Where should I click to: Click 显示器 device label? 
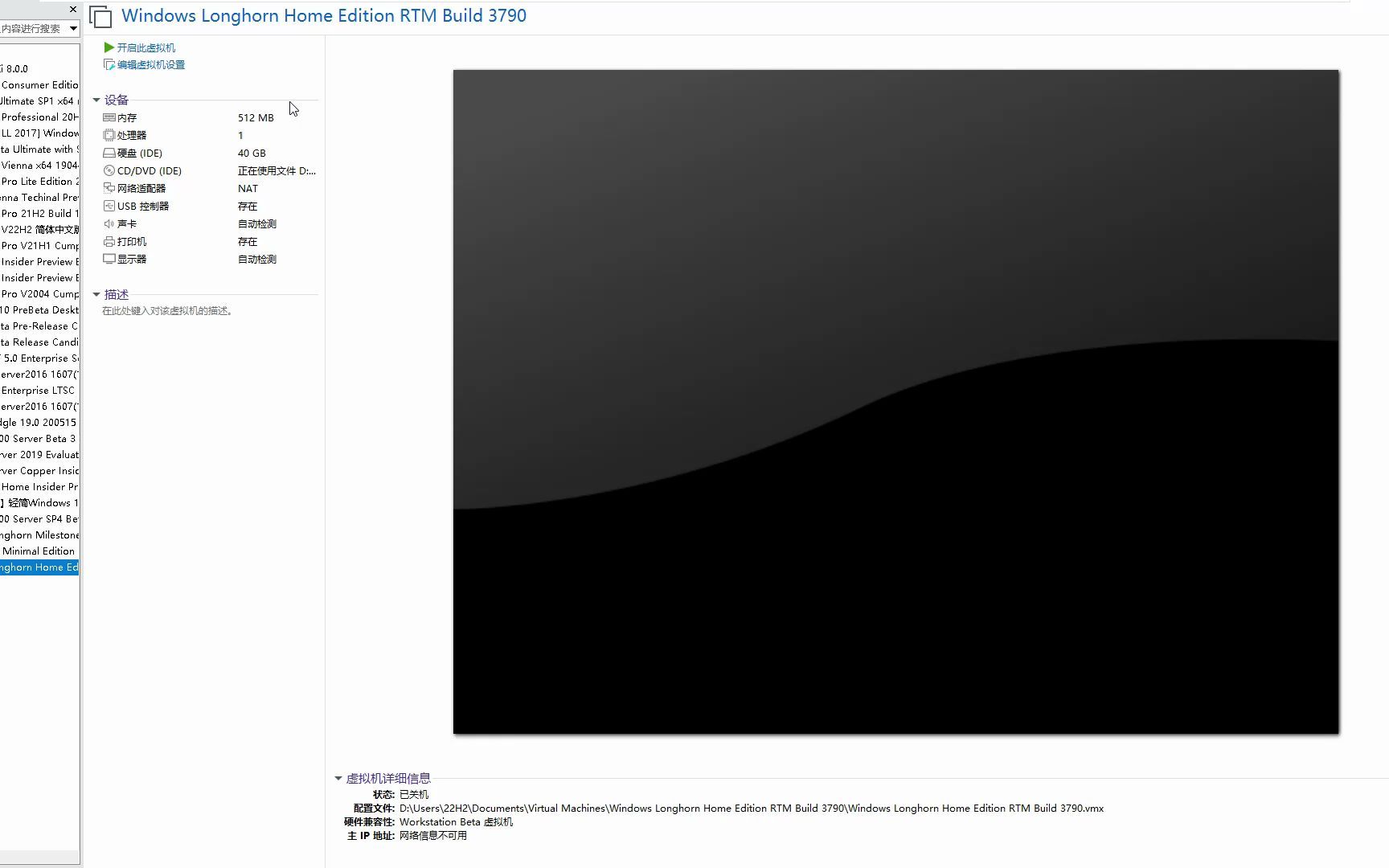[132, 259]
